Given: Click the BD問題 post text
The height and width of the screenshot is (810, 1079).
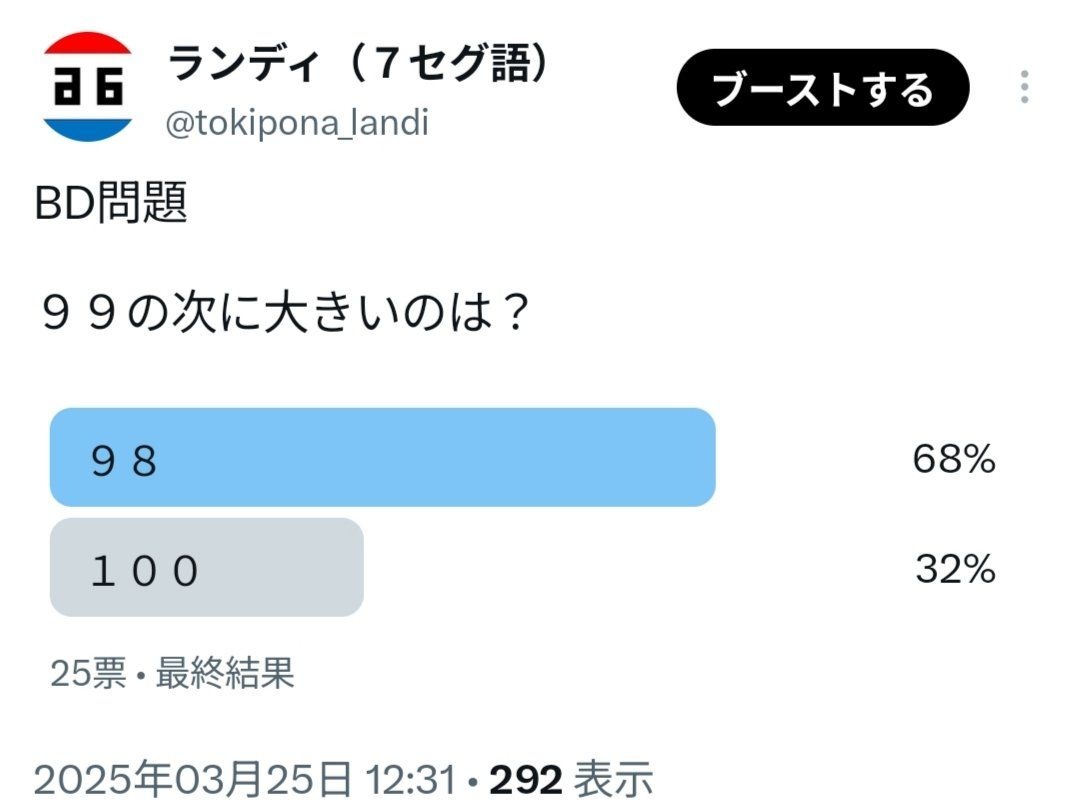Looking at the screenshot, I should pyautogui.click(x=111, y=203).
